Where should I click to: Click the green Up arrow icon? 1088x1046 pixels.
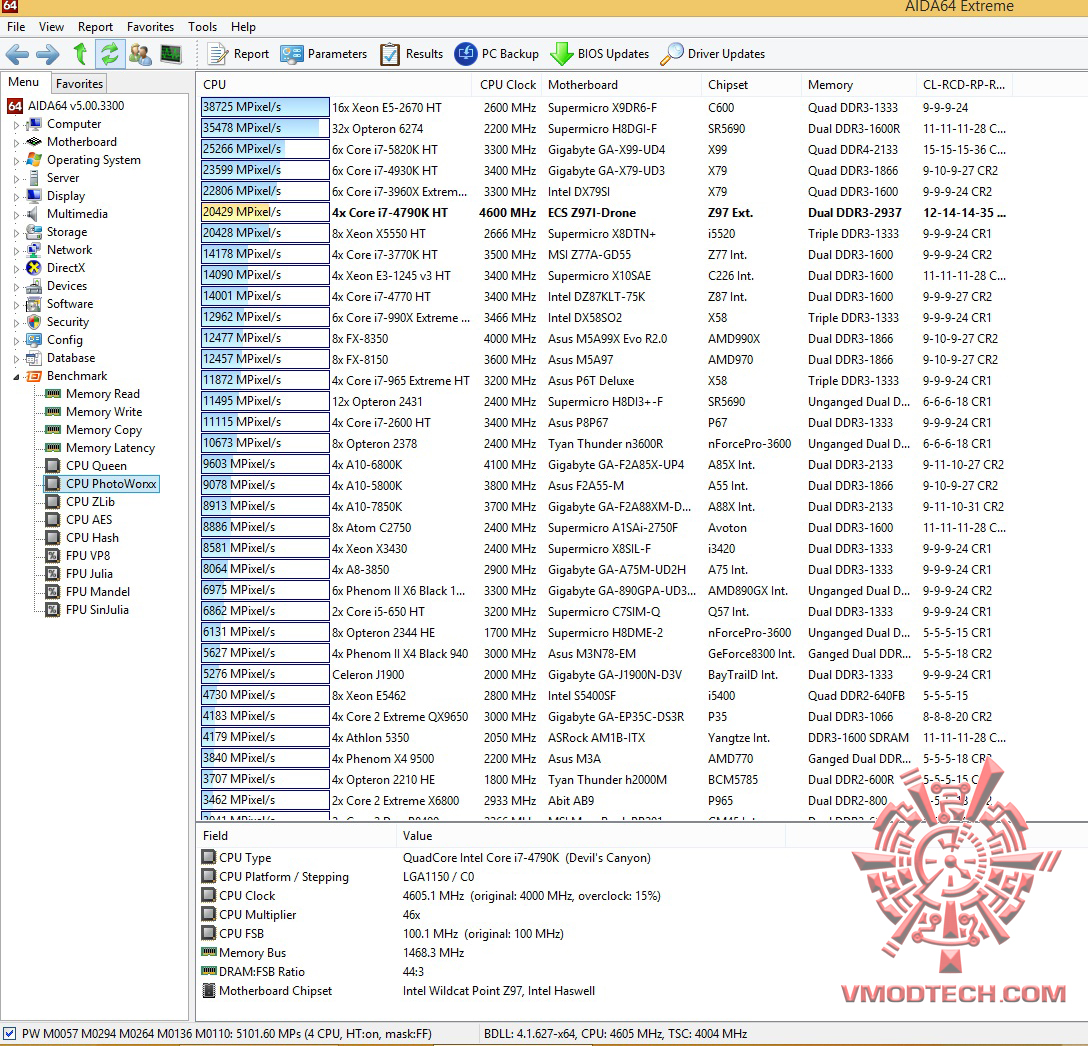point(80,54)
